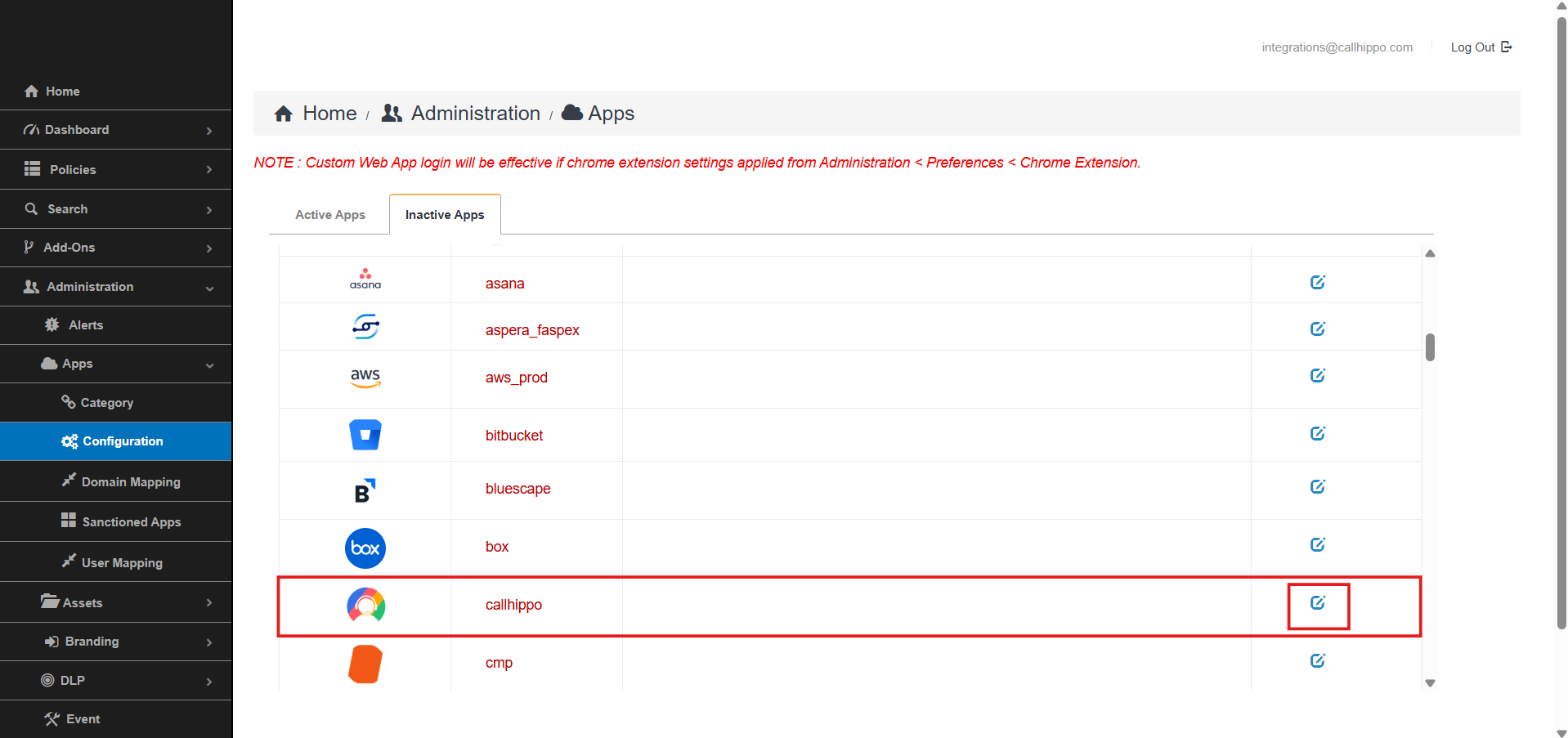This screenshot has height=738, width=1568.
Task: Click the bitbucket app name
Action: pyautogui.click(x=514, y=436)
